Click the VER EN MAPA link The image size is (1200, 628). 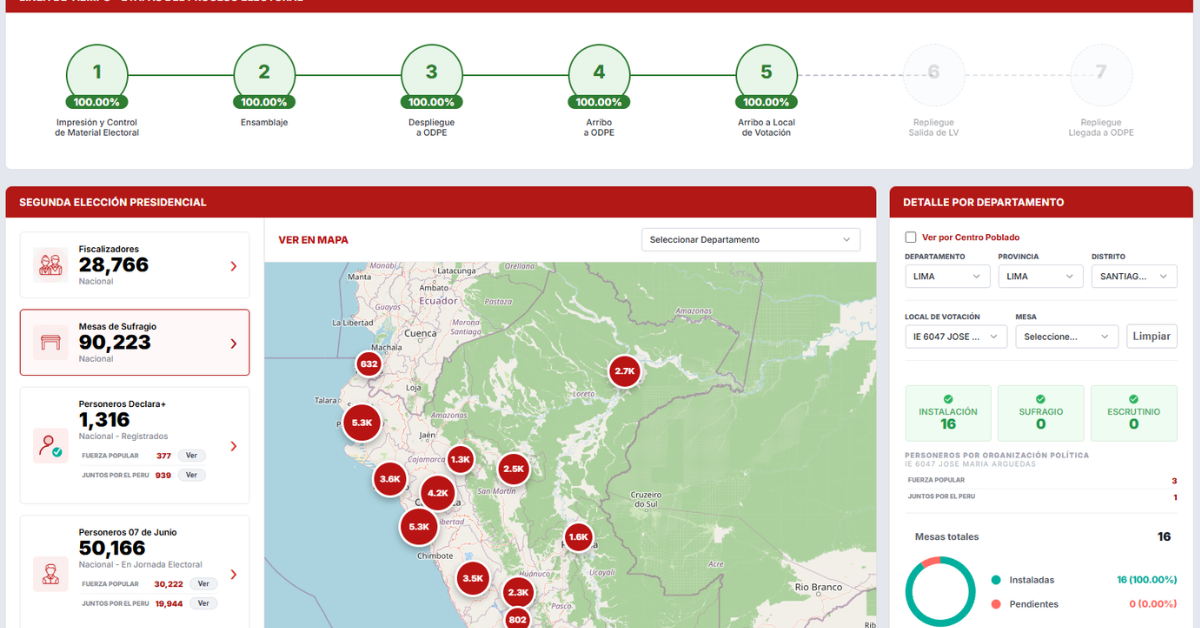tap(313, 240)
